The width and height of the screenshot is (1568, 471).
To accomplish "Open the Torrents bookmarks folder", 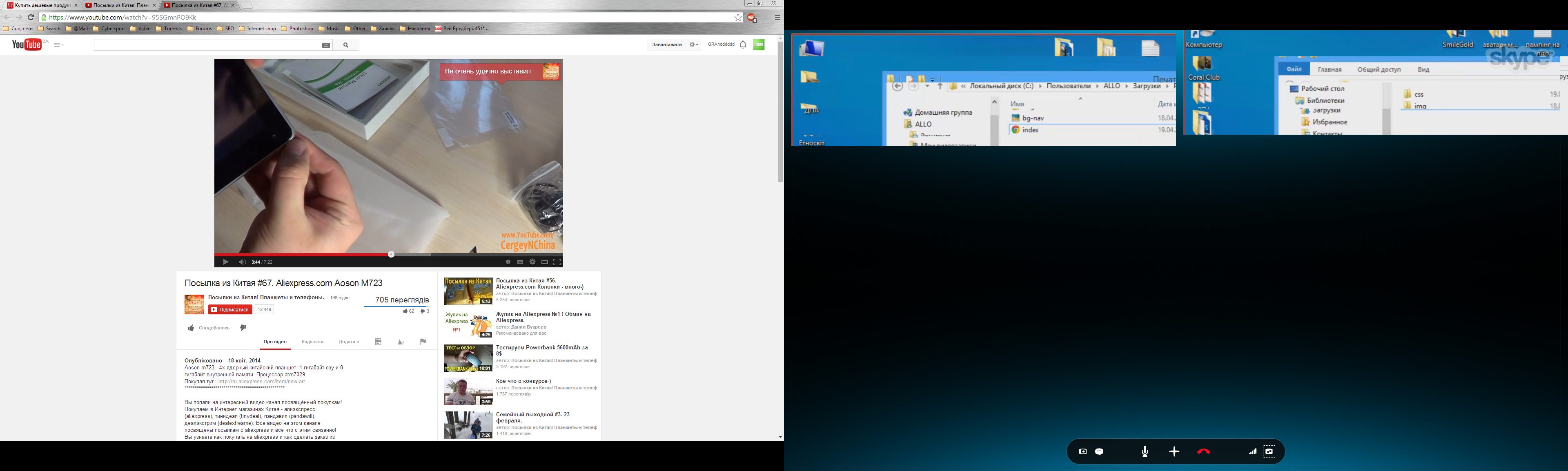I will (x=169, y=29).
